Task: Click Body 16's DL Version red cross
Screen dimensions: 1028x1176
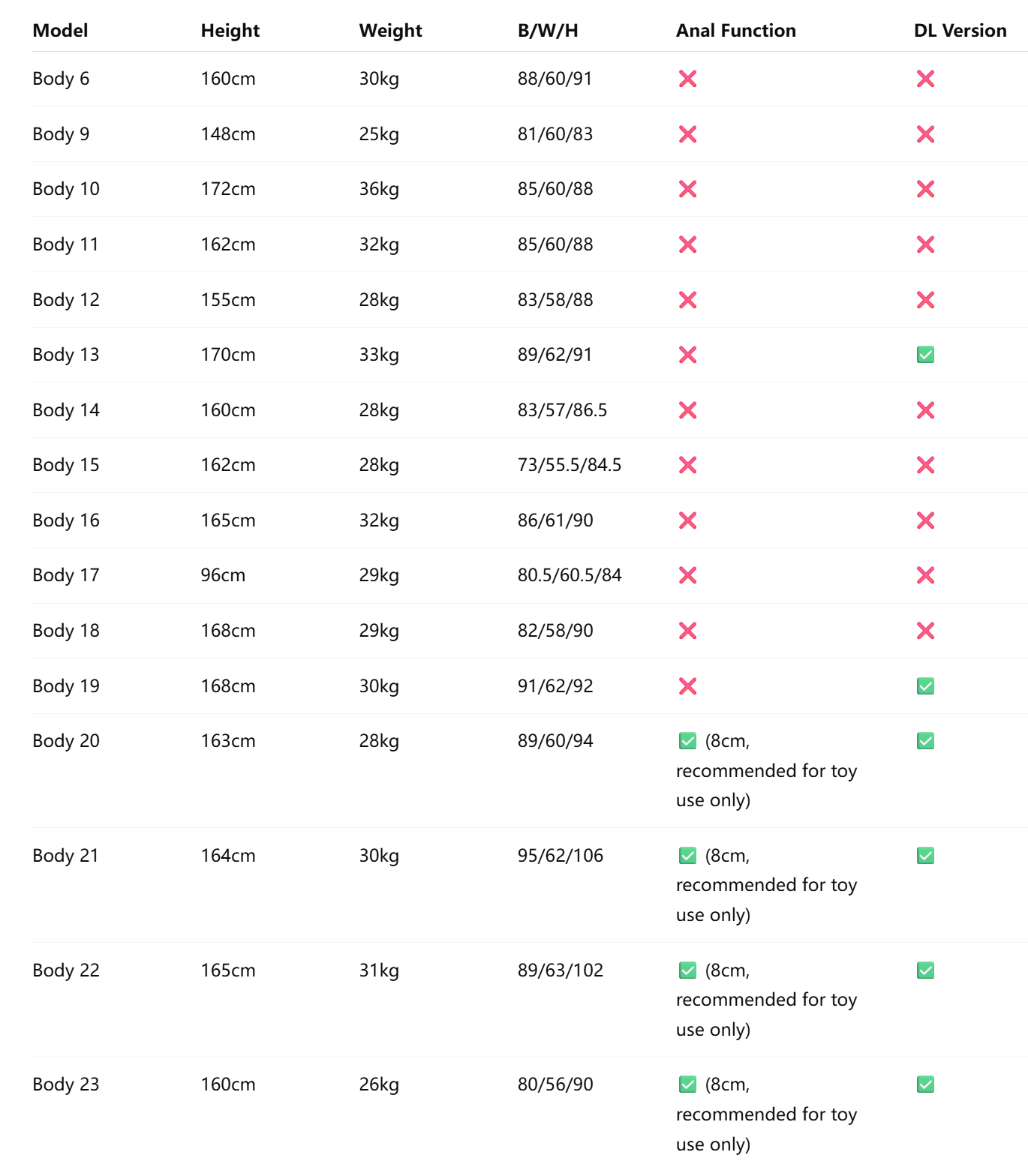Action: pos(925,520)
